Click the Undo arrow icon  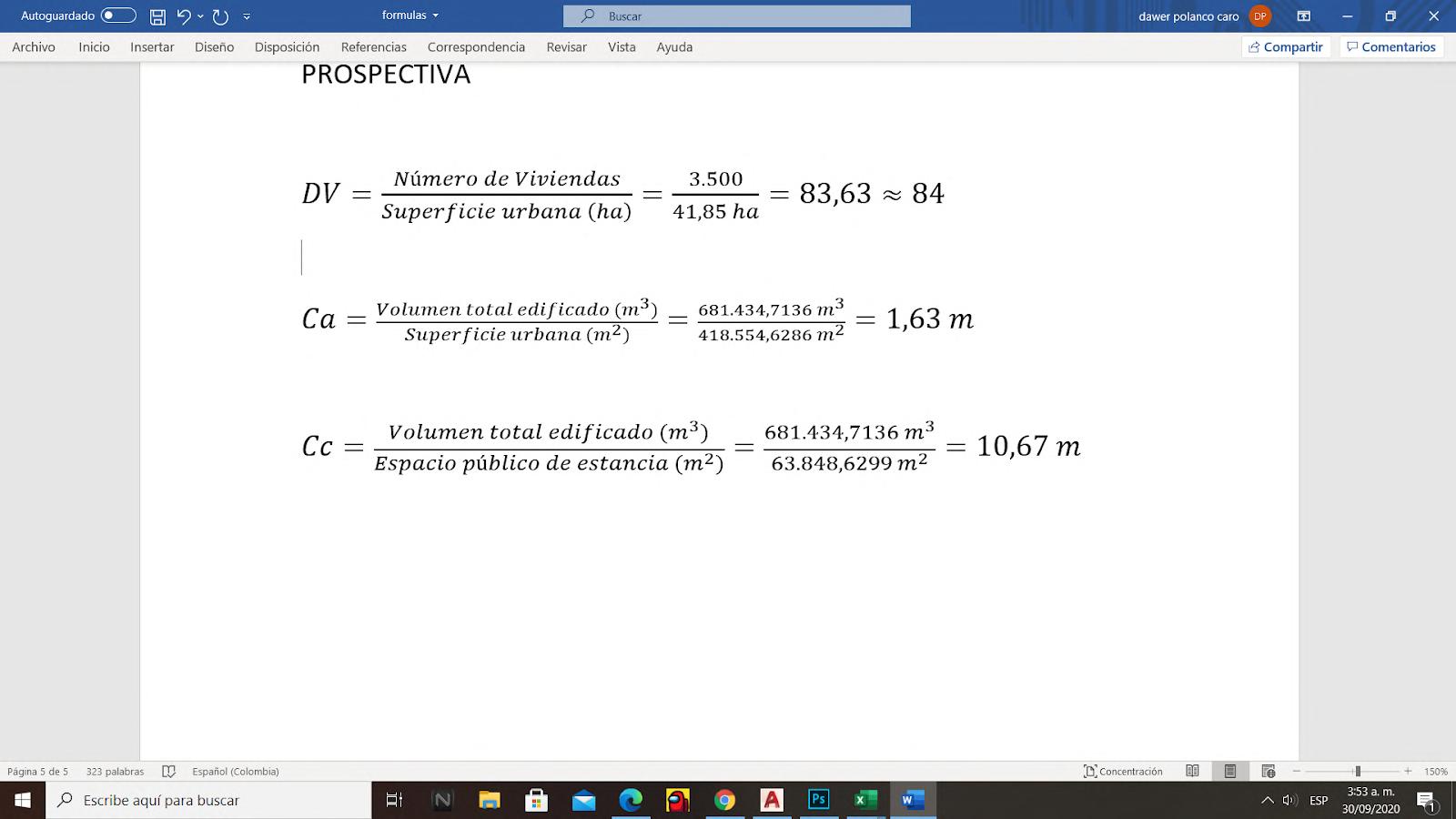point(184,16)
